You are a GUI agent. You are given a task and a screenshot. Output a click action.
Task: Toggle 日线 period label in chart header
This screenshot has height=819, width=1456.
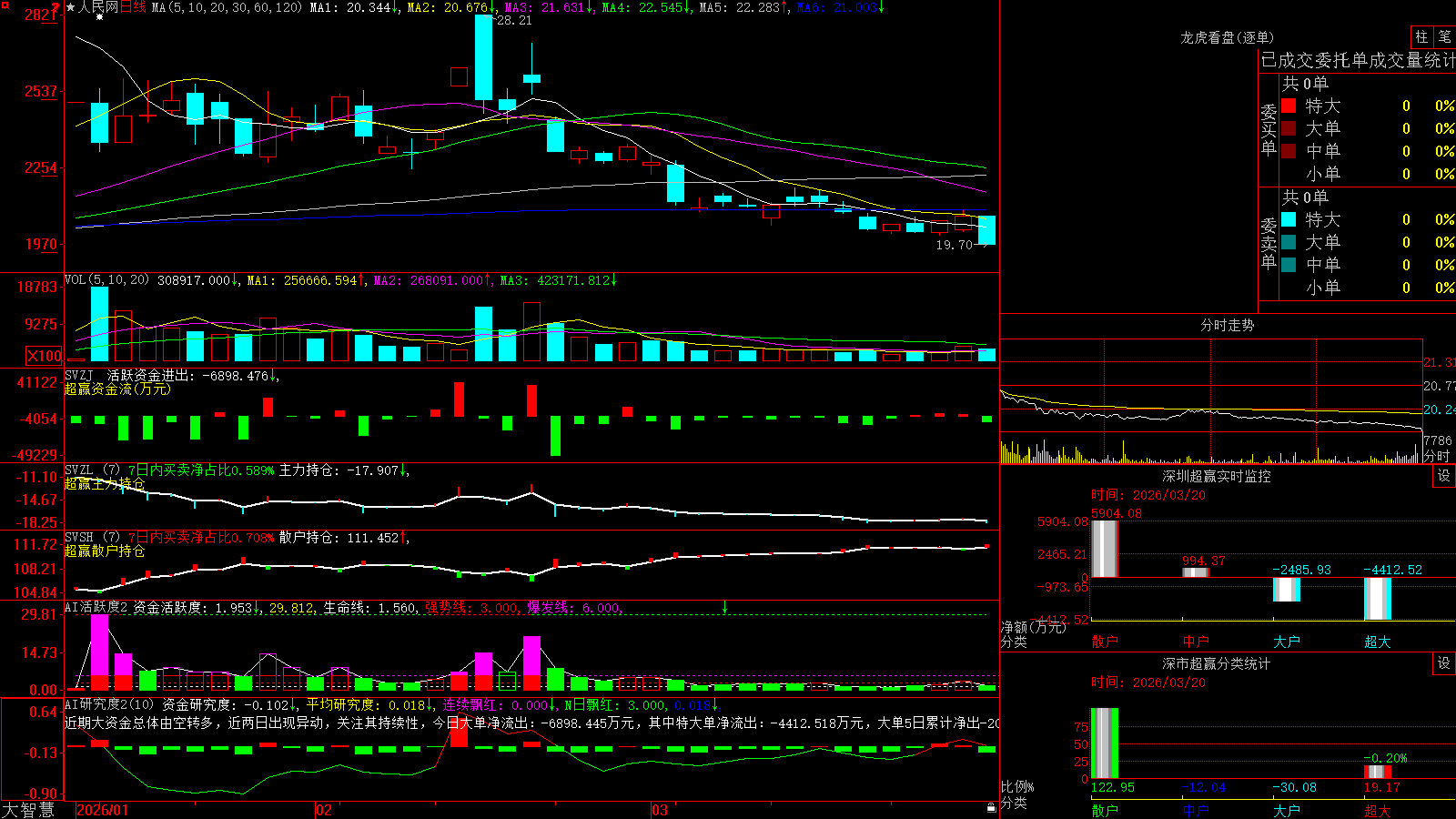(133, 7)
